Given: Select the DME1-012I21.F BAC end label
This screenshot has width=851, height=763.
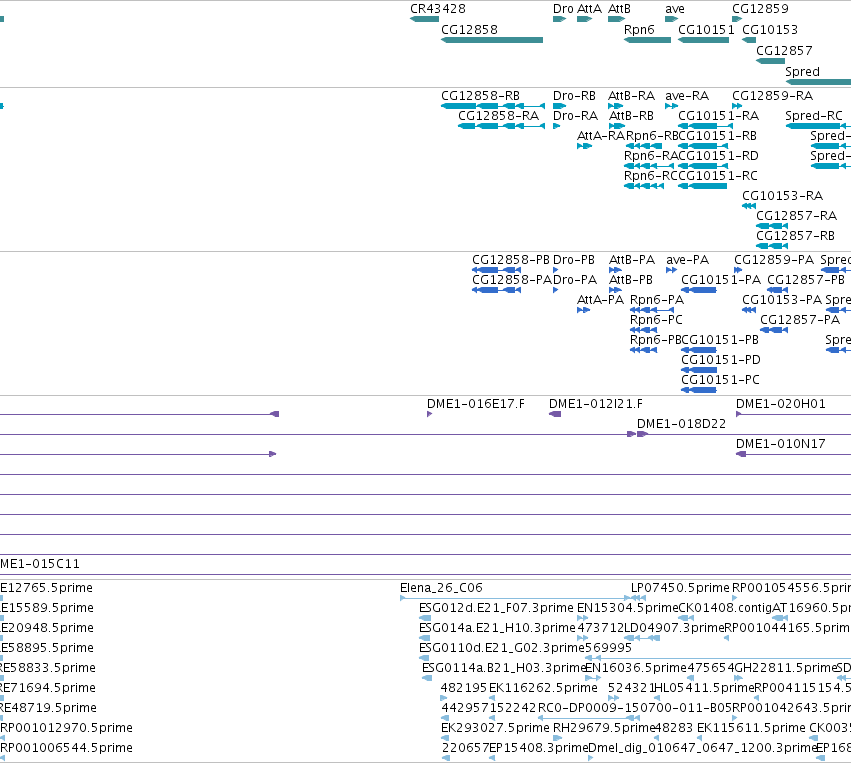Looking at the screenshot, I should coord(595,404).
